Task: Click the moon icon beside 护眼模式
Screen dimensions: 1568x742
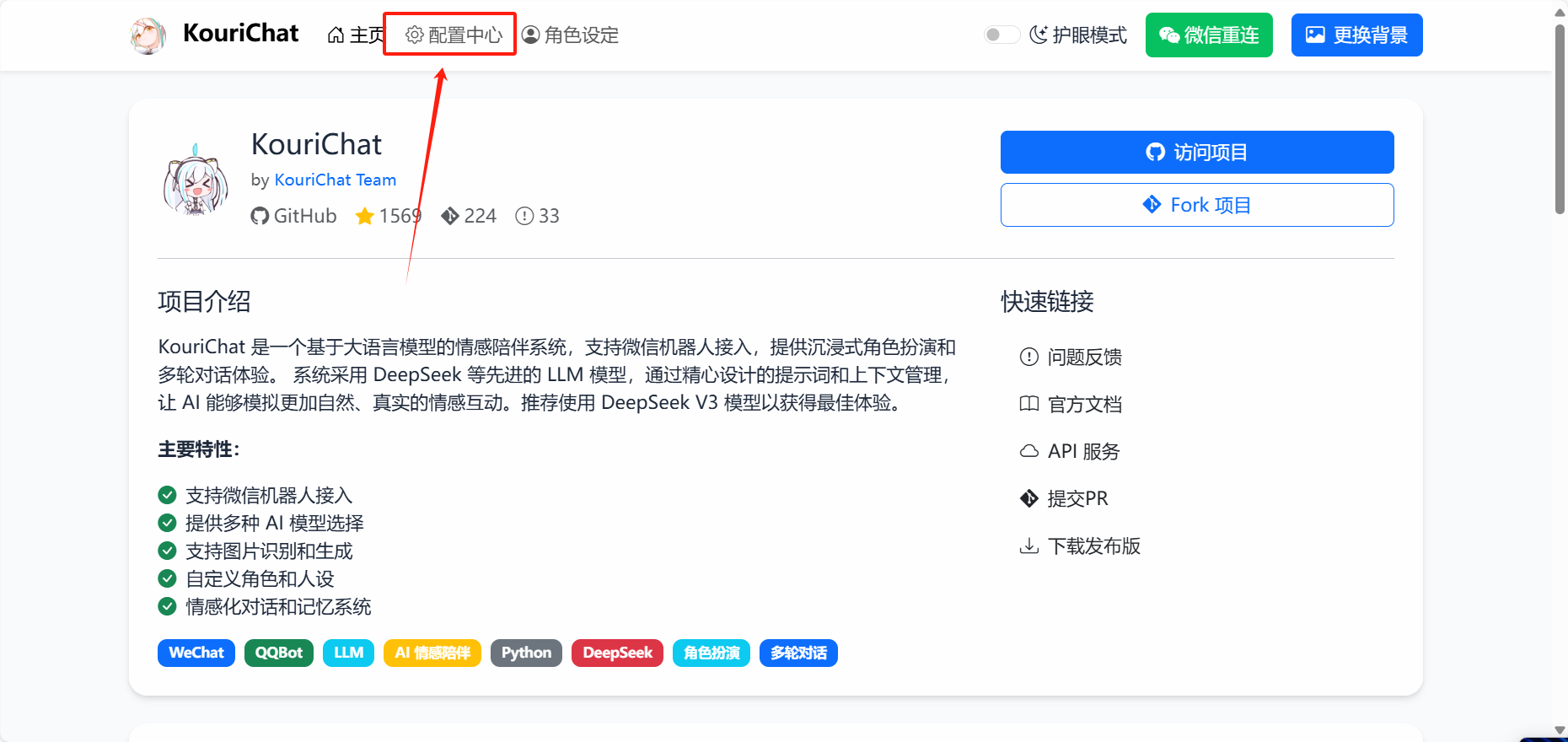Action: (1039, 35)
